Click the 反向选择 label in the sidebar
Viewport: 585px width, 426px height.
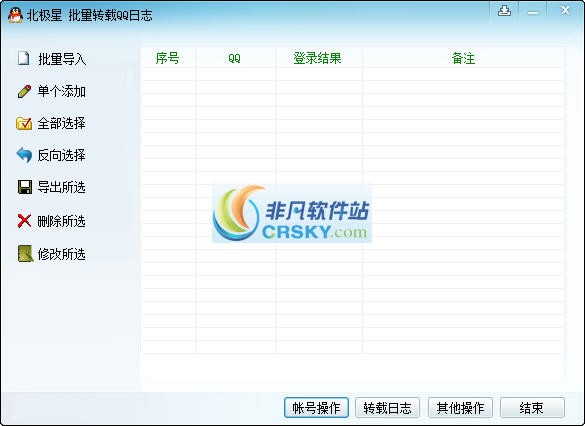coord(62,155)
